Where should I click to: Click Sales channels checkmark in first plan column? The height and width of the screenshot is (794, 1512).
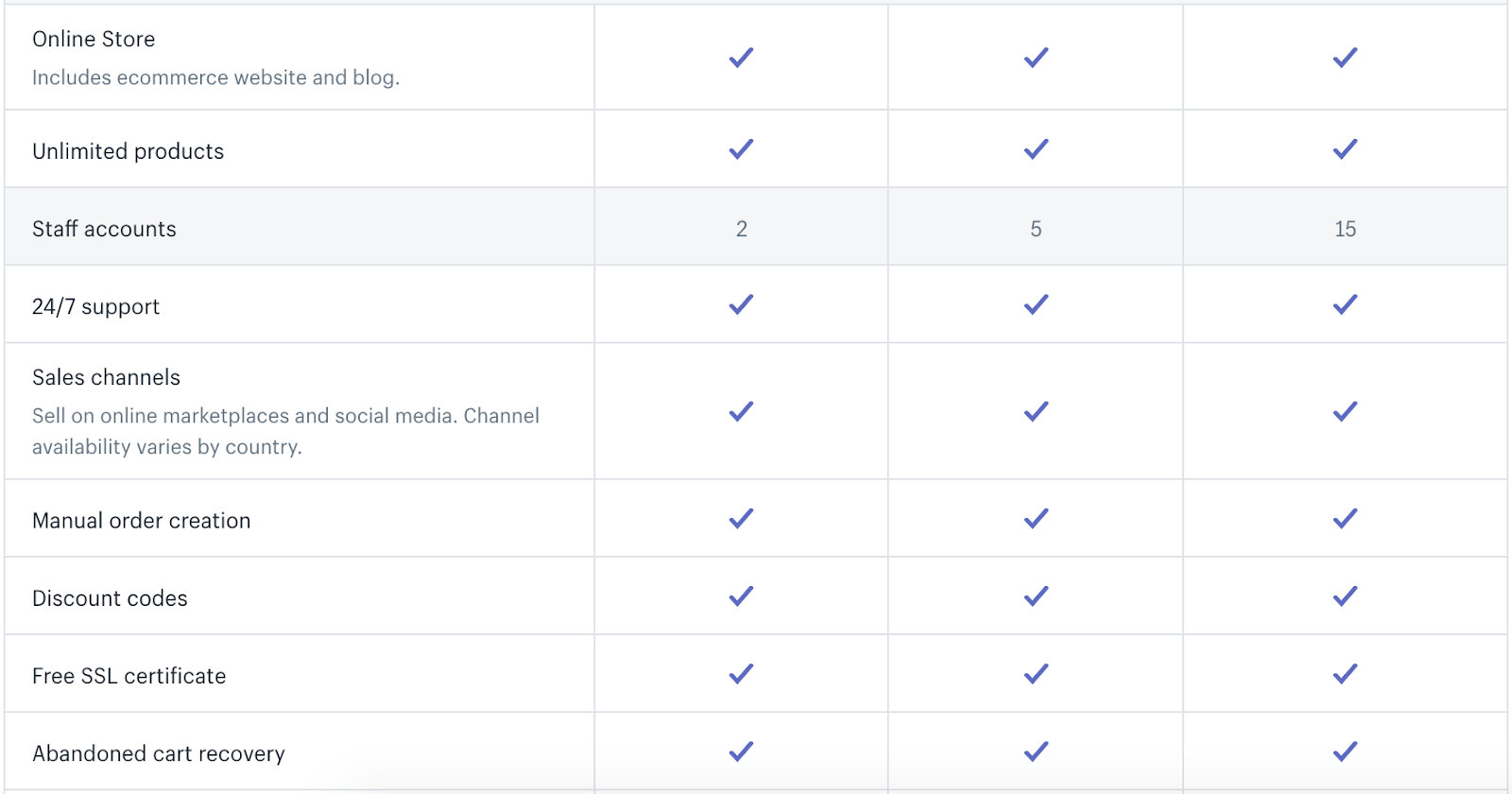[741, 411]
